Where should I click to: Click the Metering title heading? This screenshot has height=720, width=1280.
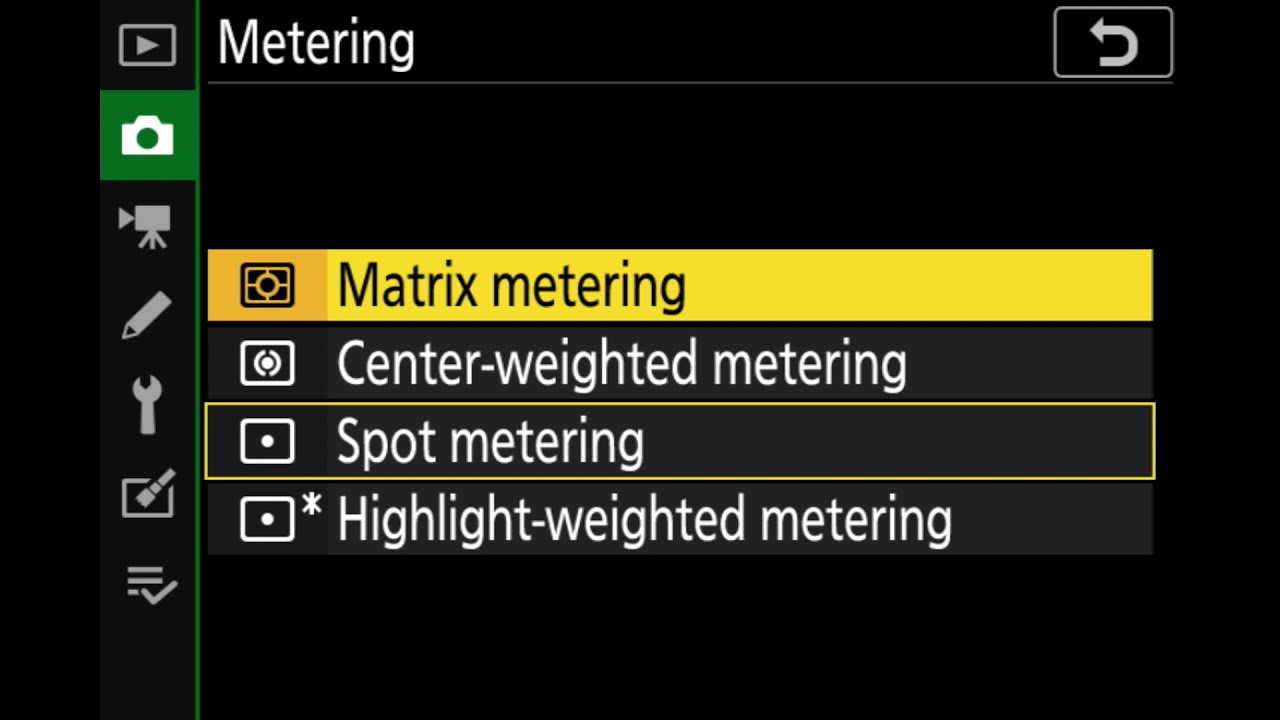coord(316,44)
